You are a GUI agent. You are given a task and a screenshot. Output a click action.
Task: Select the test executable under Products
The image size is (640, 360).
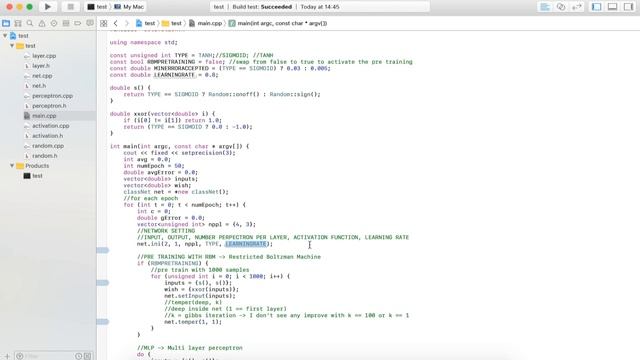click(37, 176)
